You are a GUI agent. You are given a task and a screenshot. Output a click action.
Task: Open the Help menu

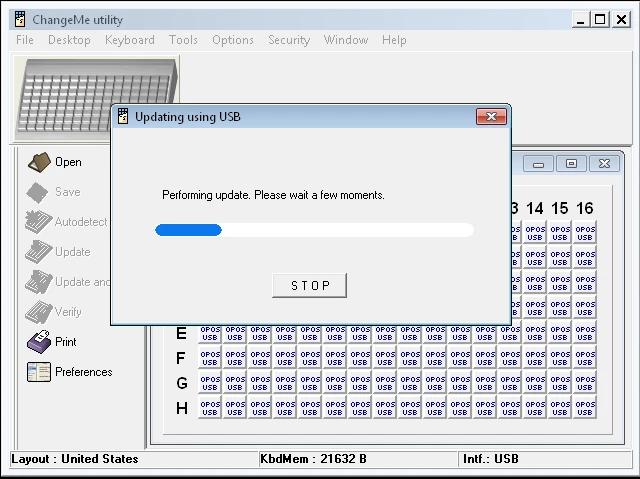point(394,40)
